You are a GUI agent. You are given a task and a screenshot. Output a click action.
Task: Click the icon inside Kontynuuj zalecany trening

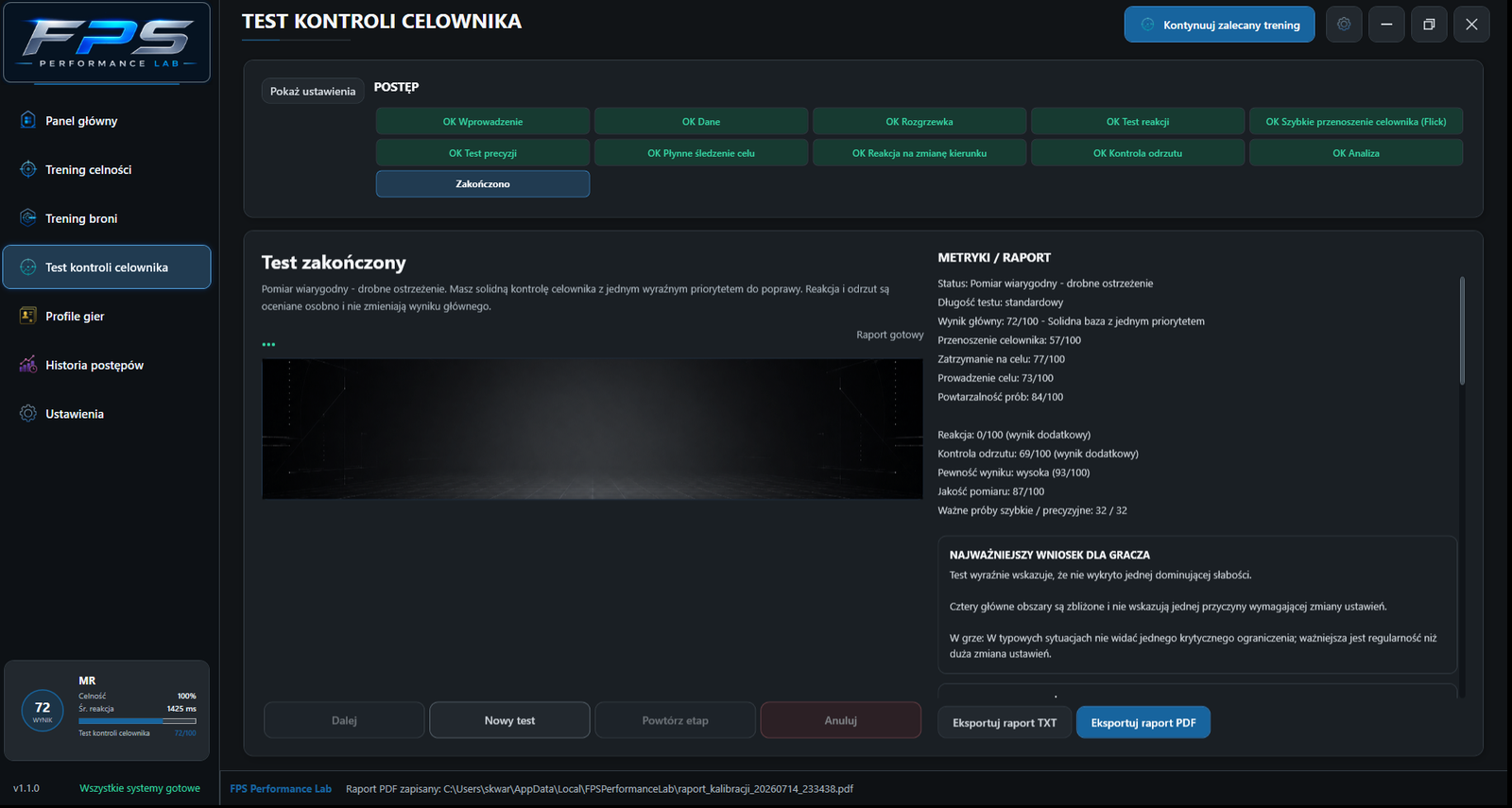click(x=1147, y=25)
